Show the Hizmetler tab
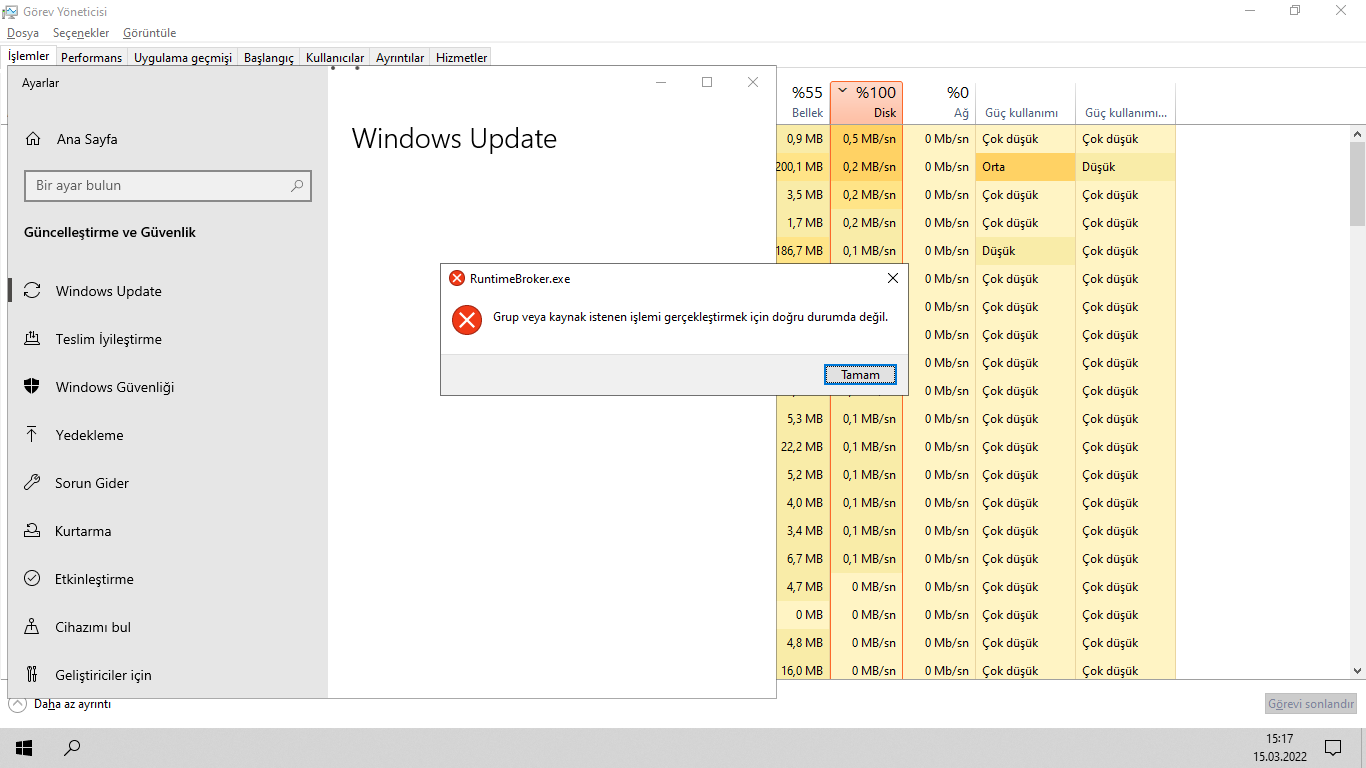The height and width of the screenshot is (768, 1366). click(x=461, y=58)
